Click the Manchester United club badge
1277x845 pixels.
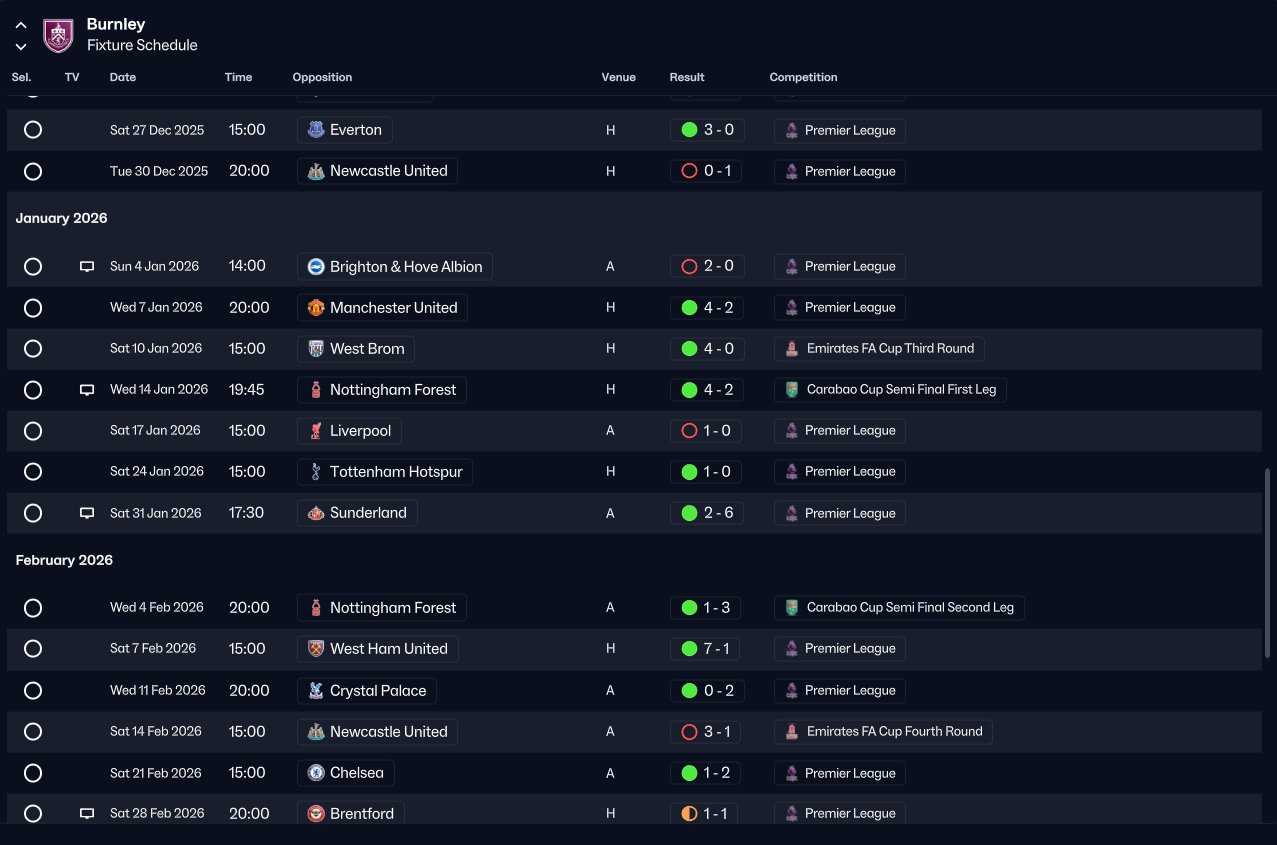coord(316,308)
